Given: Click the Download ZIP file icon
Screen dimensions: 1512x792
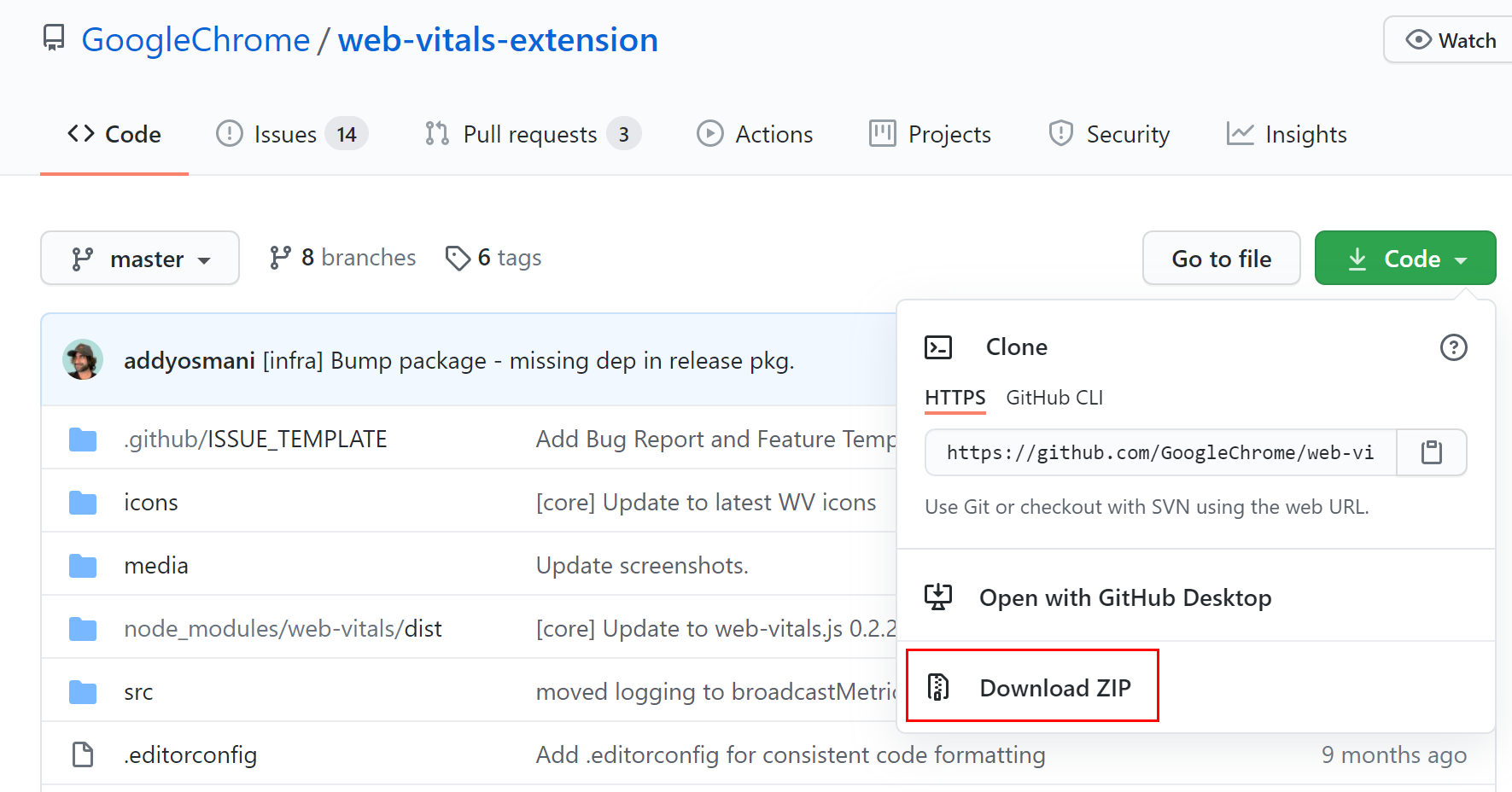Looking at the screenshot, I should (938, 687).
